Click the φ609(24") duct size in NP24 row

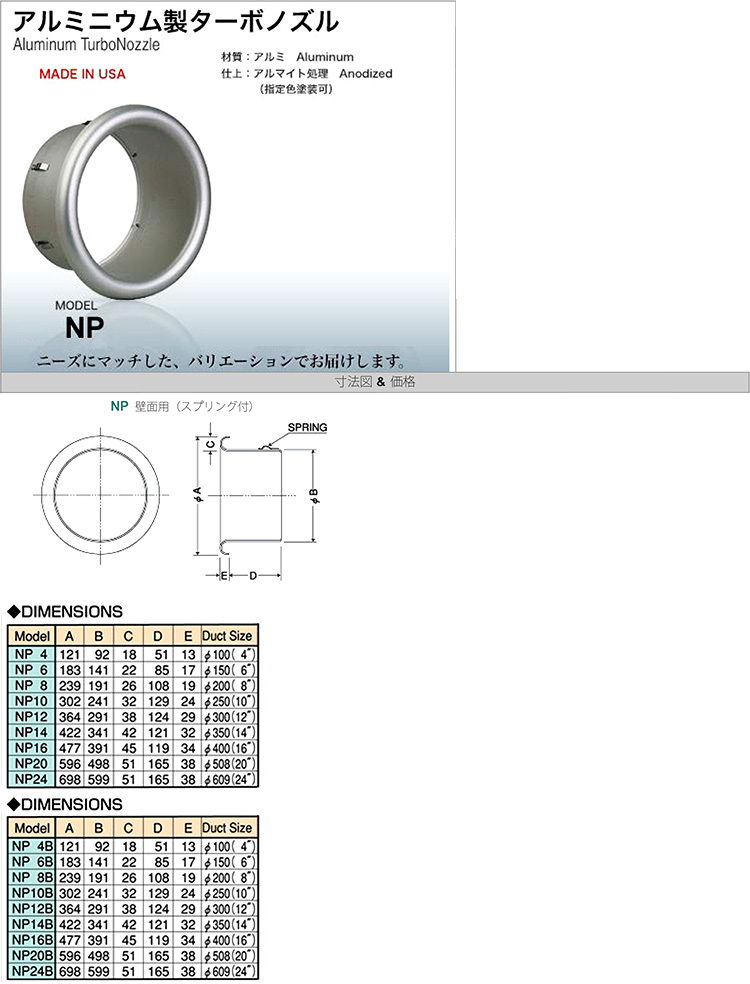pyautogui.click(x=230, y=780)
